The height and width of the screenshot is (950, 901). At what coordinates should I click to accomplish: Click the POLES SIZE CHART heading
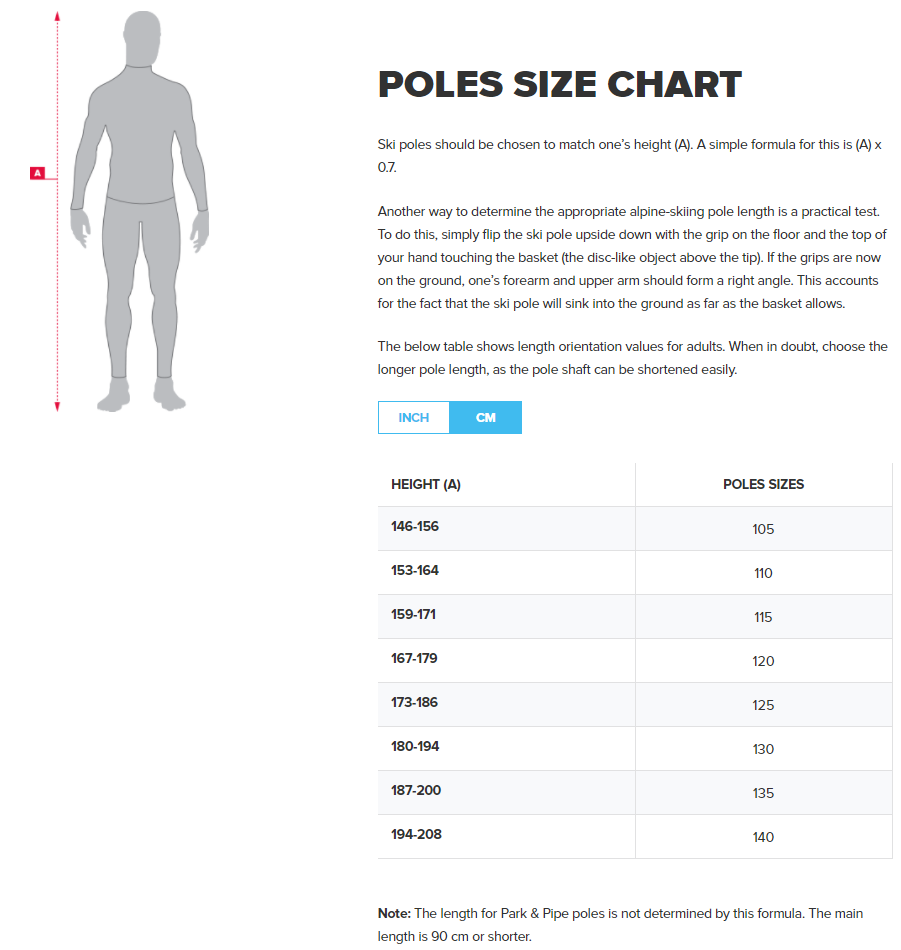point(560,85)
